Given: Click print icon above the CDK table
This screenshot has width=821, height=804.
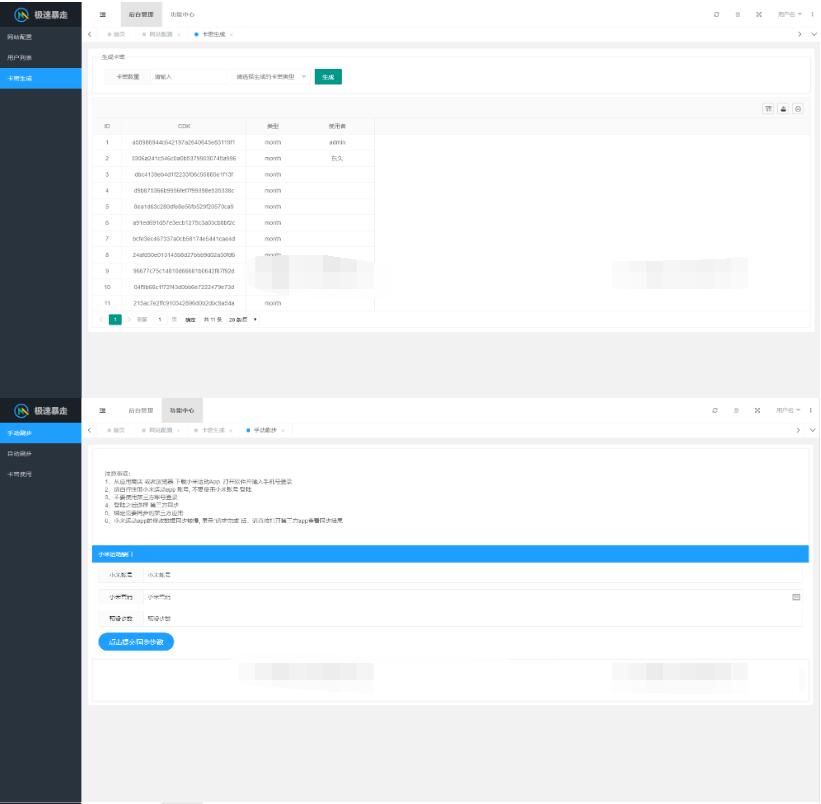Looking at the screenshot, I should click(783, 108).
